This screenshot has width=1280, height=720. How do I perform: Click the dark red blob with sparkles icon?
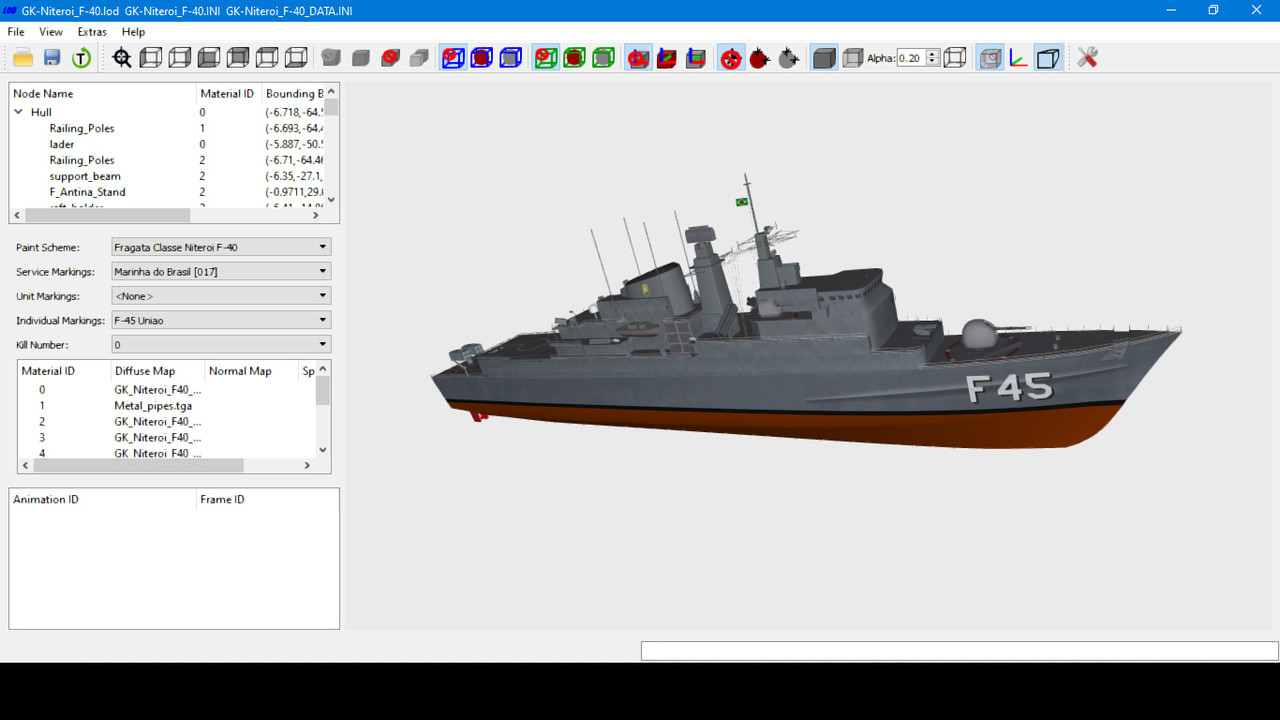[760, 58]
